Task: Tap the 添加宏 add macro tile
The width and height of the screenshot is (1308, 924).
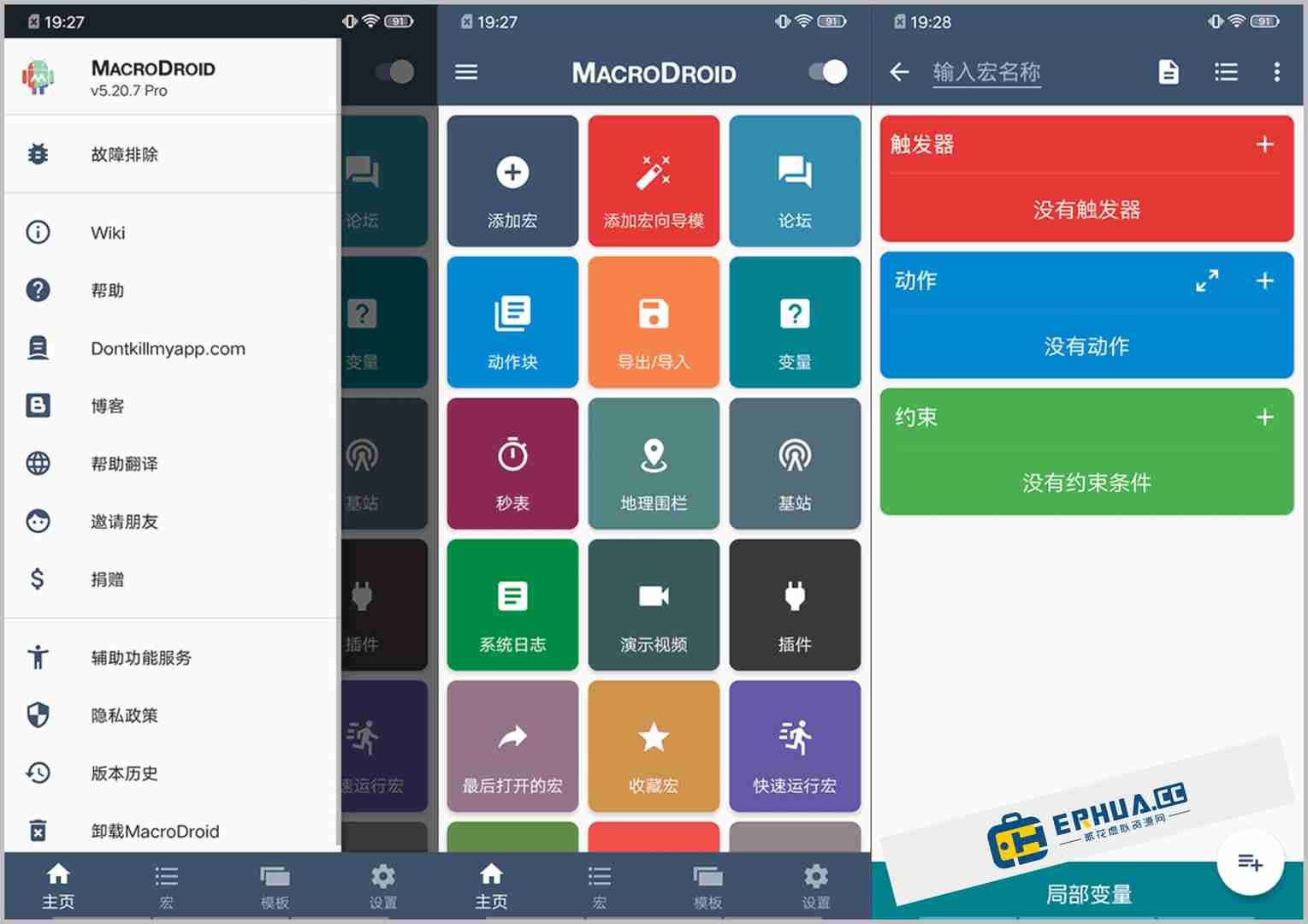Action: (x=512, y=181)
